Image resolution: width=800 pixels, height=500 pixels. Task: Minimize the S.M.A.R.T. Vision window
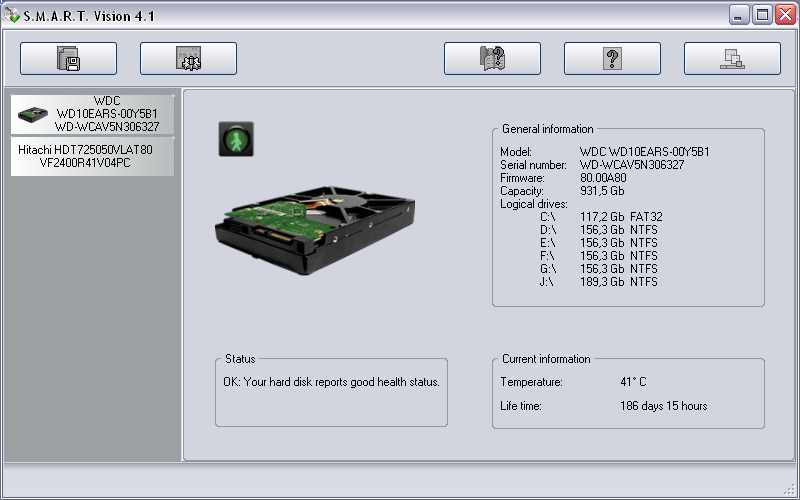coord(738,15)
